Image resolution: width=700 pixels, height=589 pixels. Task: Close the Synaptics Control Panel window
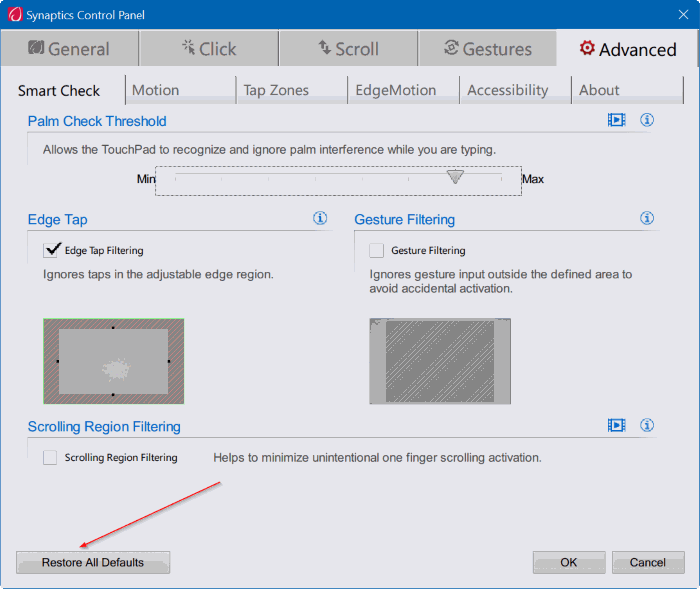point(683,15)
